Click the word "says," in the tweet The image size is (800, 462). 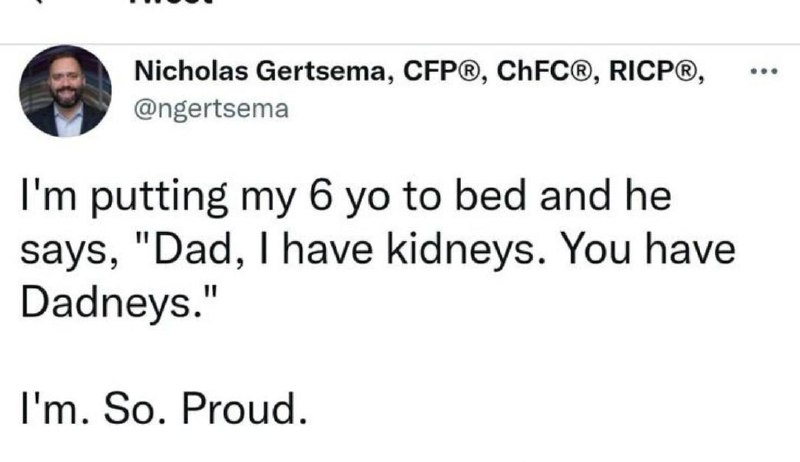point(70,253)
